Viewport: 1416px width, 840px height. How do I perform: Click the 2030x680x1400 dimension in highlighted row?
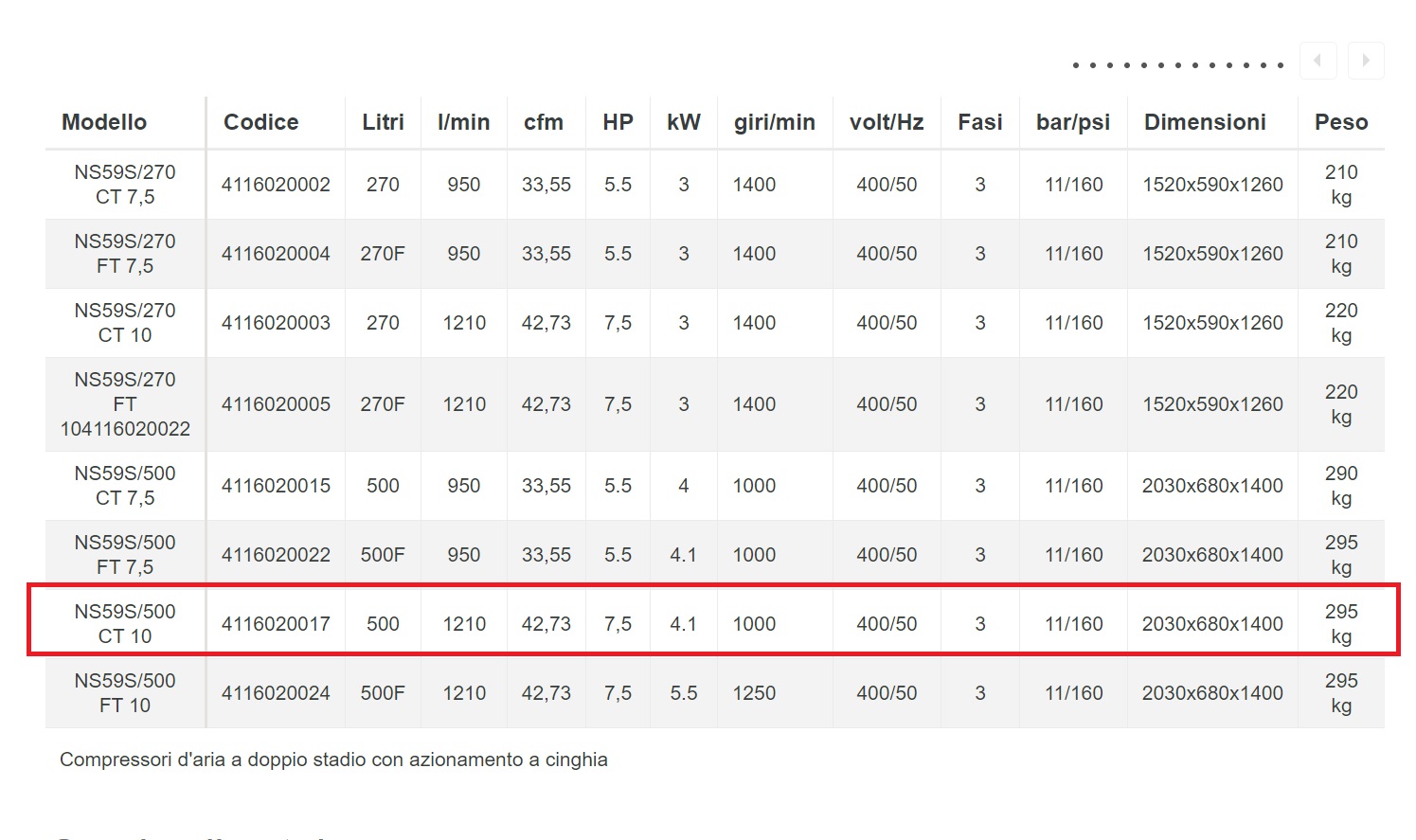(x=1212, y=624)
